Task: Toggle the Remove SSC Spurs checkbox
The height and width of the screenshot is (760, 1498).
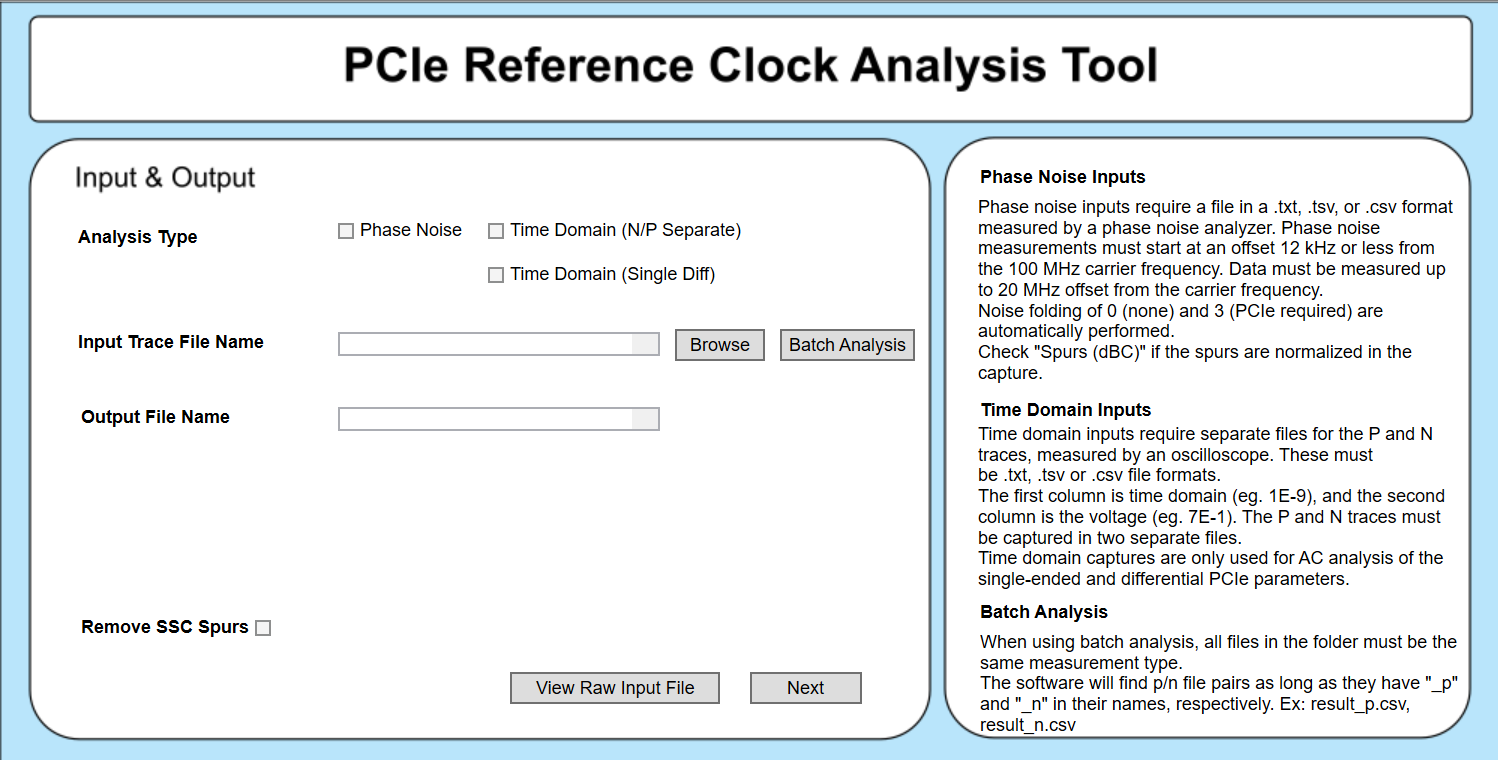Action: [263, 628]
